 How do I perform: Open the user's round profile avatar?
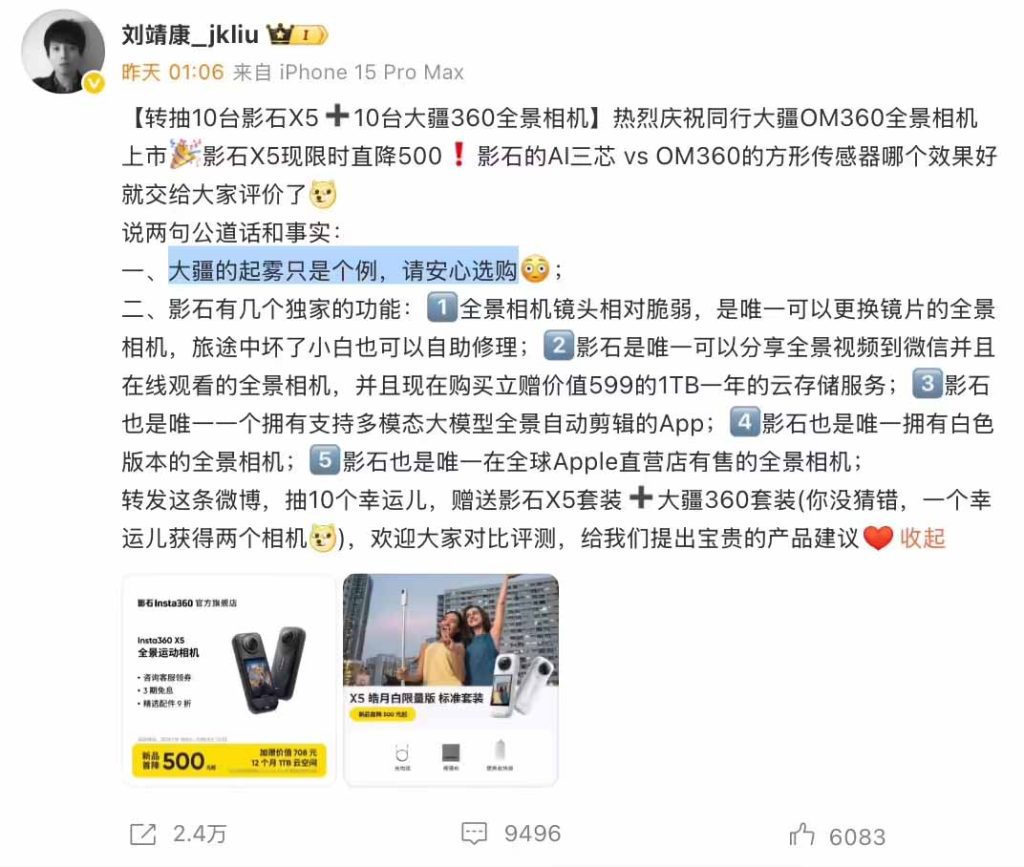[63, 51]
